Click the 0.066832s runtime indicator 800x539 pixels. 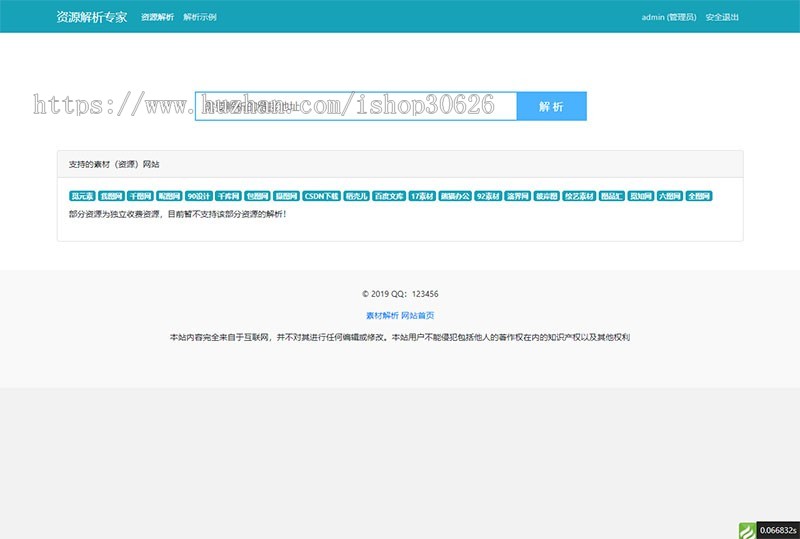(778, 530)
